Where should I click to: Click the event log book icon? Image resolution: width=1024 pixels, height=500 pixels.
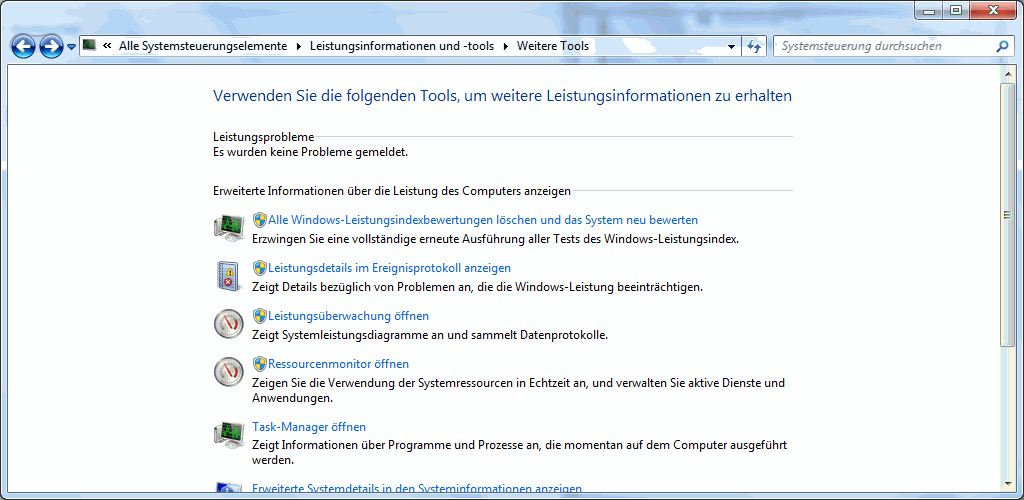(228, 275)
